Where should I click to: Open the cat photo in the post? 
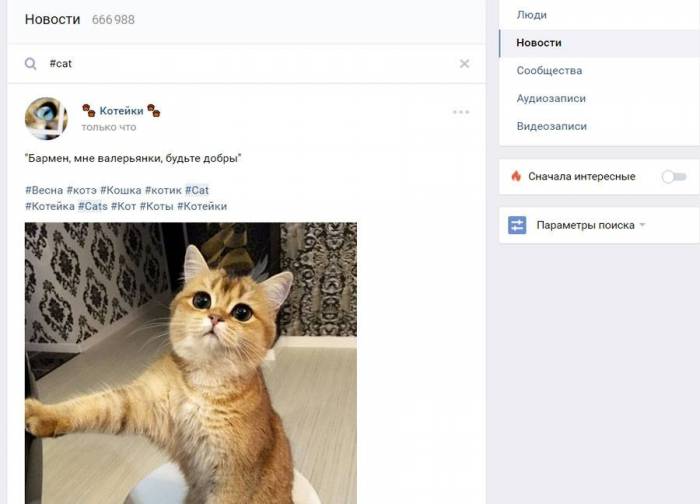(x=190, y=362)
